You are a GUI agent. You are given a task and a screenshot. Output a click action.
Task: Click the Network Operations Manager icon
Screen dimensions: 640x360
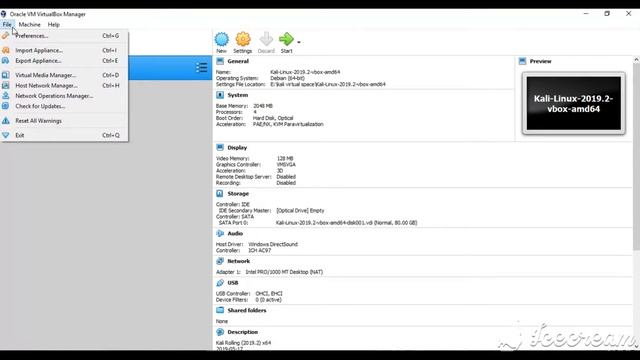pyautogui.click(x=5, y=96)
